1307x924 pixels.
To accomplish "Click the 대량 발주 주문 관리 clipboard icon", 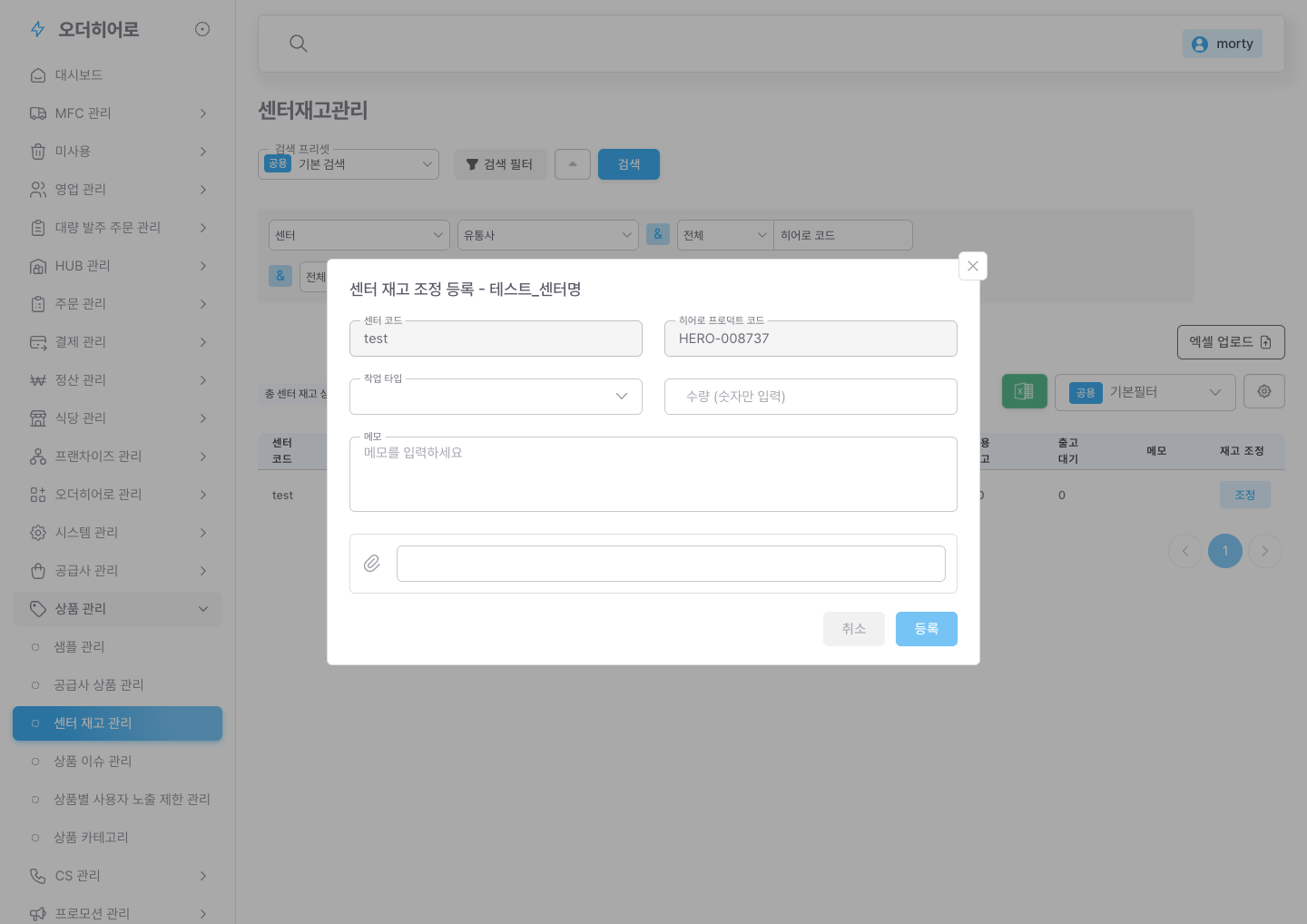I will pyautogui.click(x=38, y=228).
